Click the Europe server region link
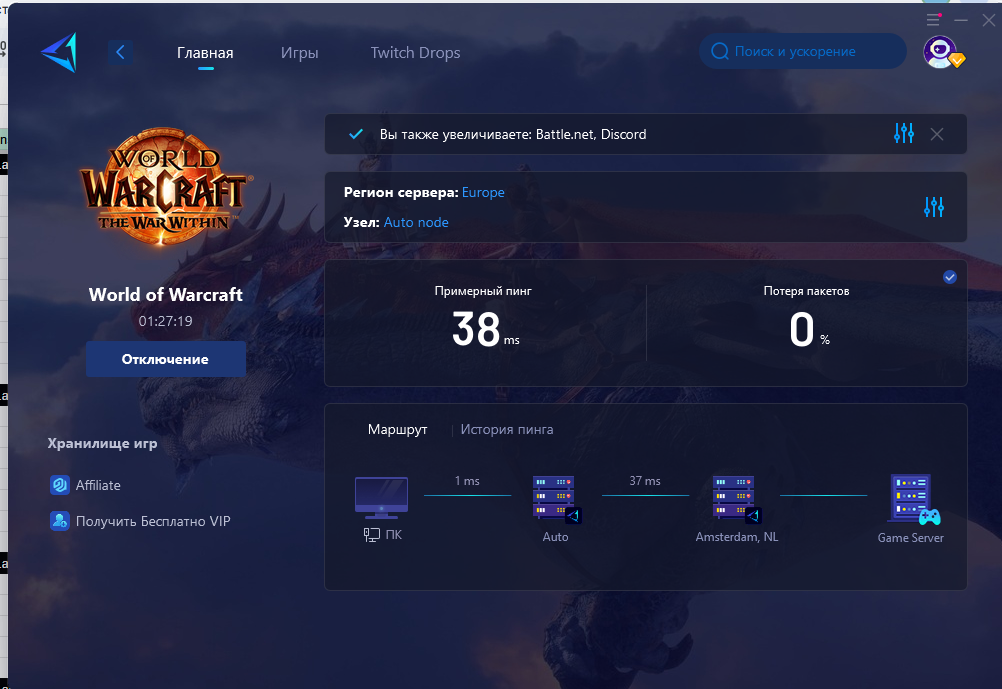The height and width of the screenshot is (689, 1002). [483, 192]
